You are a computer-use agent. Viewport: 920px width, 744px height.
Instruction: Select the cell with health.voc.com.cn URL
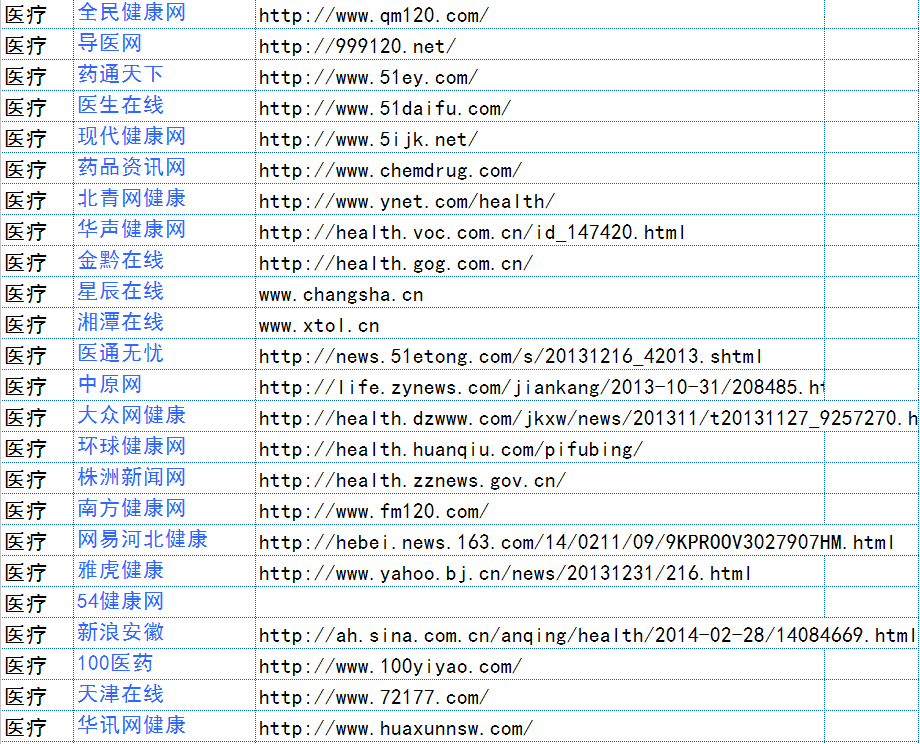pos(540,231)
